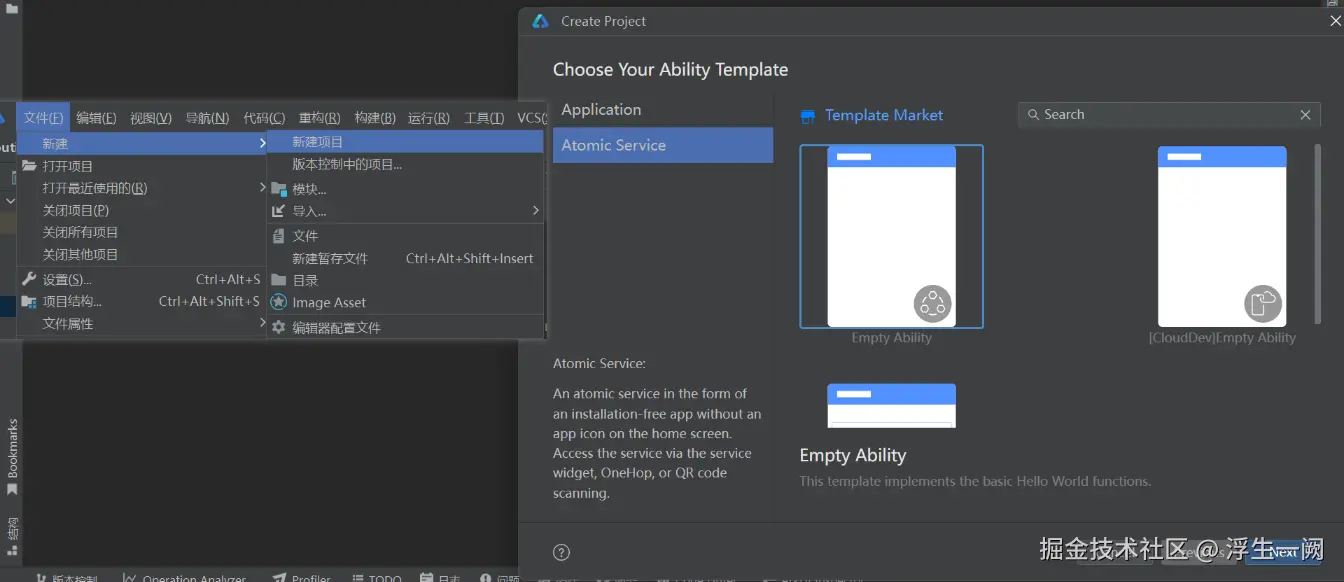The width and height of the screenshot is (1344, 582).
Task: Expand the 导入... submenu arrow
Action: coord(535,210)
